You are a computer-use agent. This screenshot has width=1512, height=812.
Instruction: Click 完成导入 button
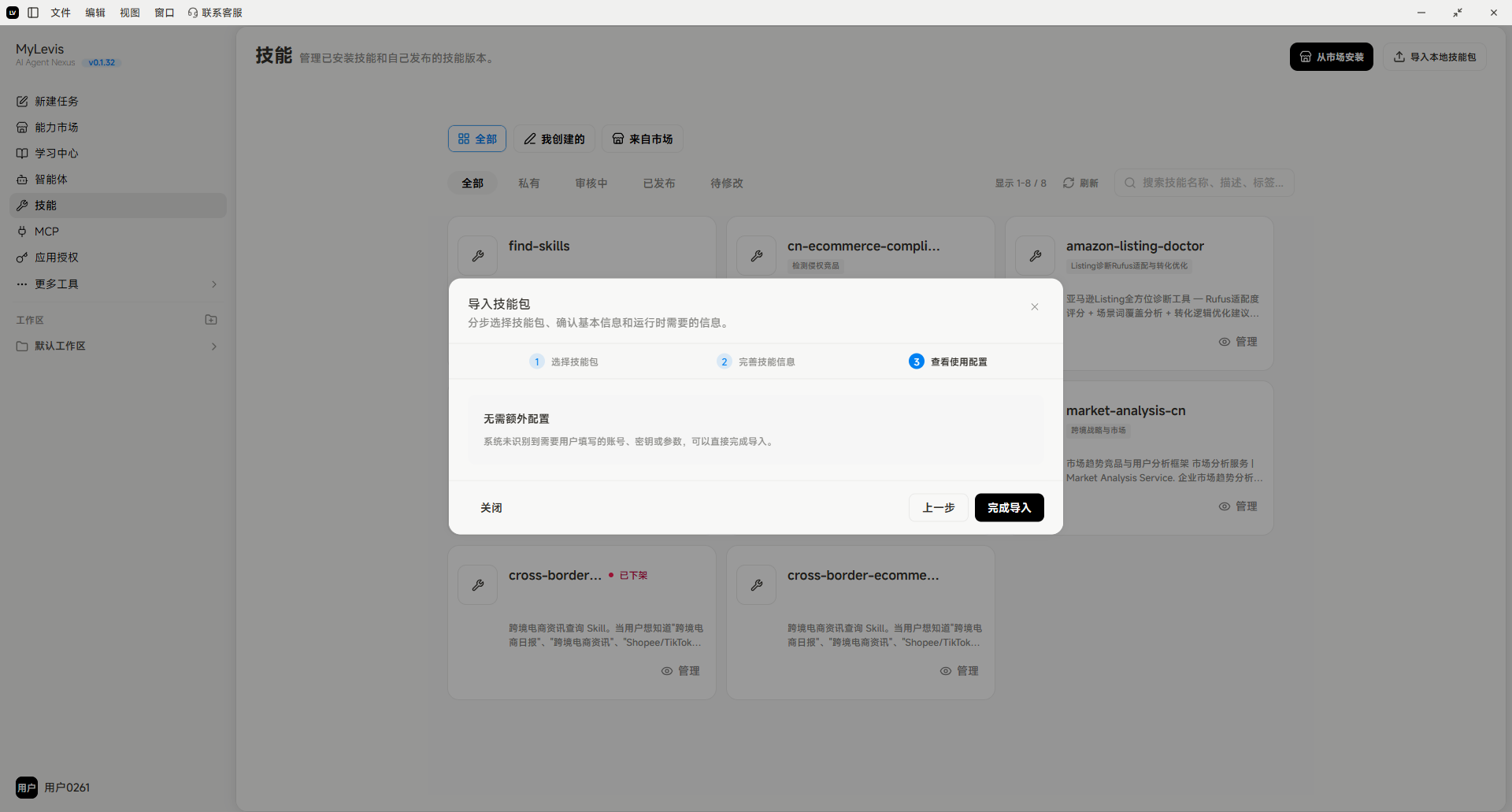pyautogui.click(x=1010, y=508)
